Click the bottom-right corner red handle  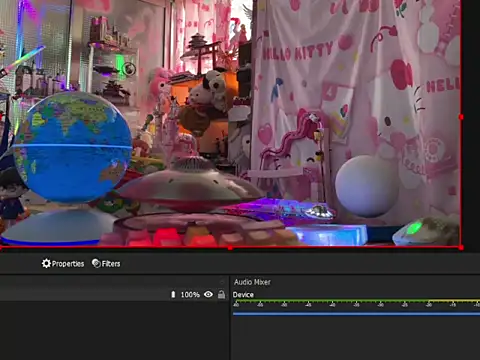point(461,248)
